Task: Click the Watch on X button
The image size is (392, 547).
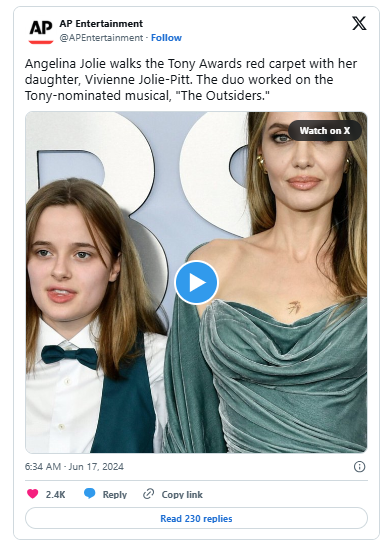Action: click(x=325, y=130)
